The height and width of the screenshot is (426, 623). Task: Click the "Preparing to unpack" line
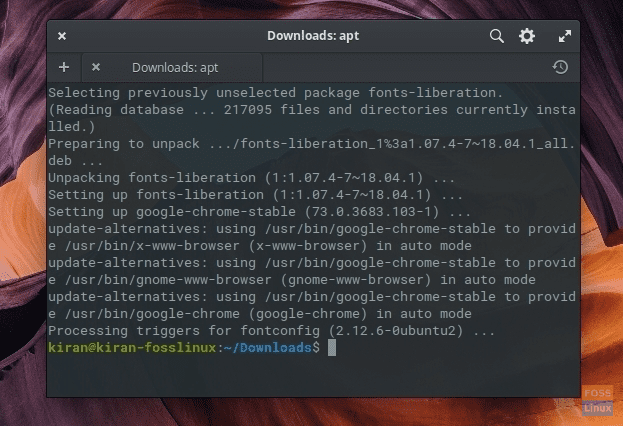(x=312, y=144)
